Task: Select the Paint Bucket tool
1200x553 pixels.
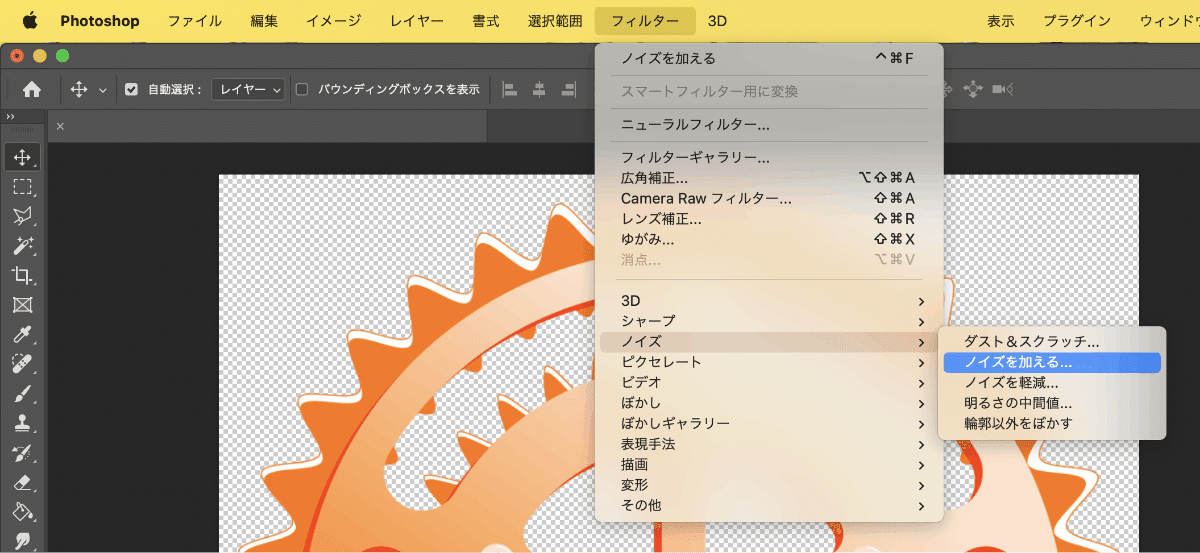Action: (22, 512)
